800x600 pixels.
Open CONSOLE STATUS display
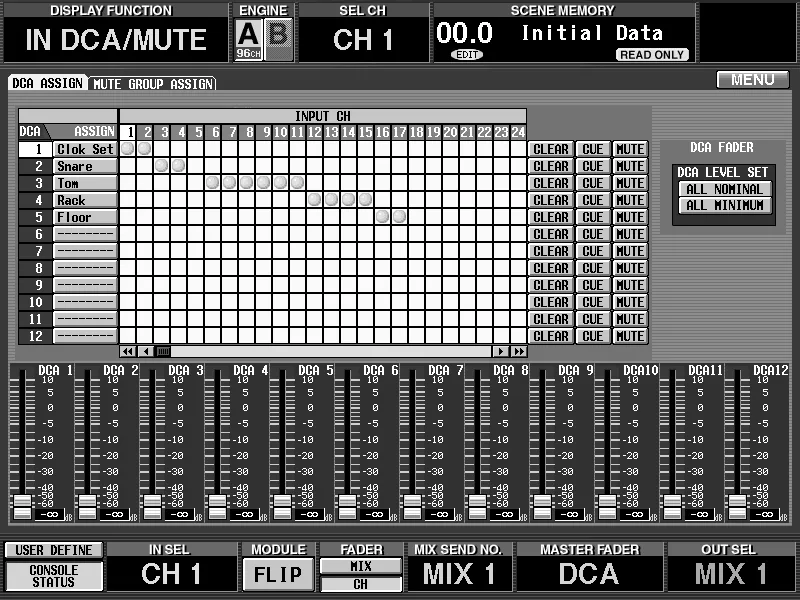[x=54, y=576]
